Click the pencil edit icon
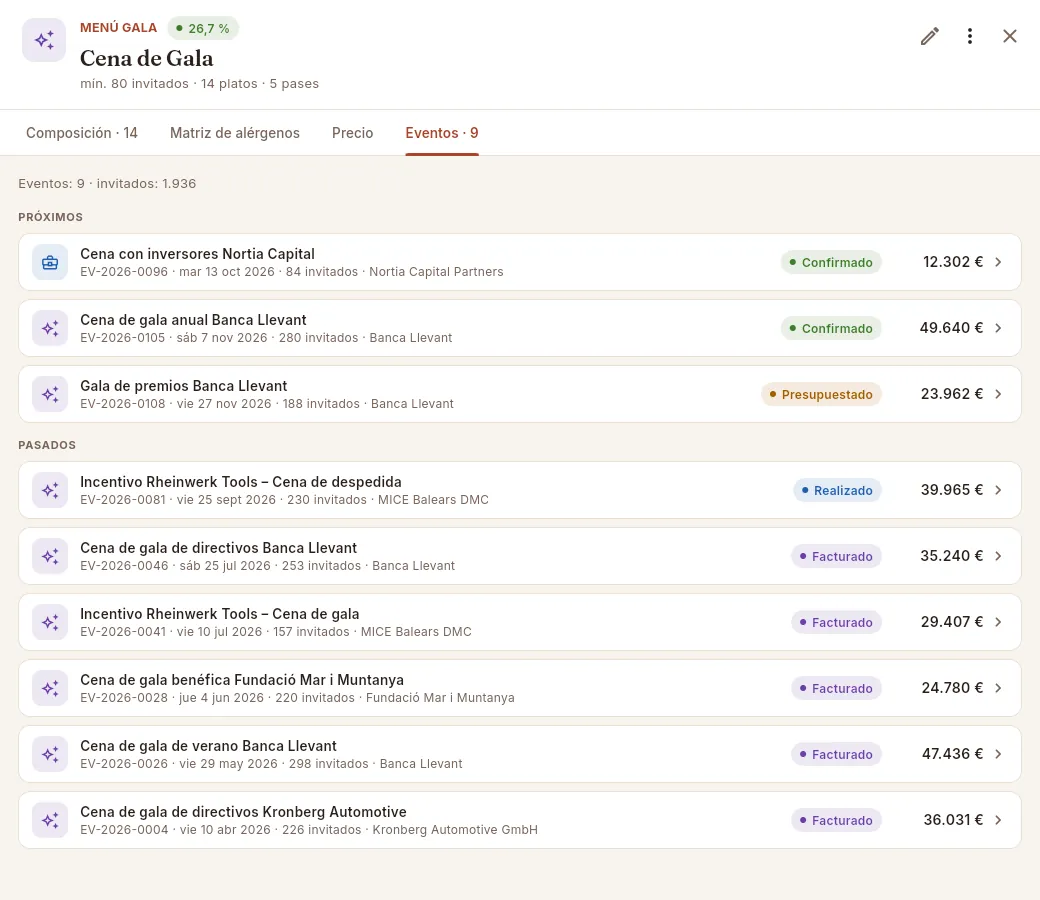Screen dimensions: 1040x900 (x=930, y=36)
